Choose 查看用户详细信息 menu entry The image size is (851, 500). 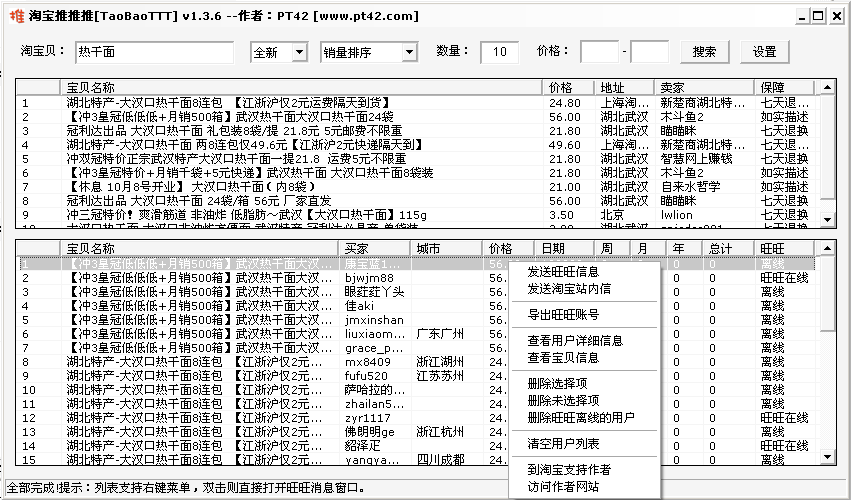tap(575, 340)
